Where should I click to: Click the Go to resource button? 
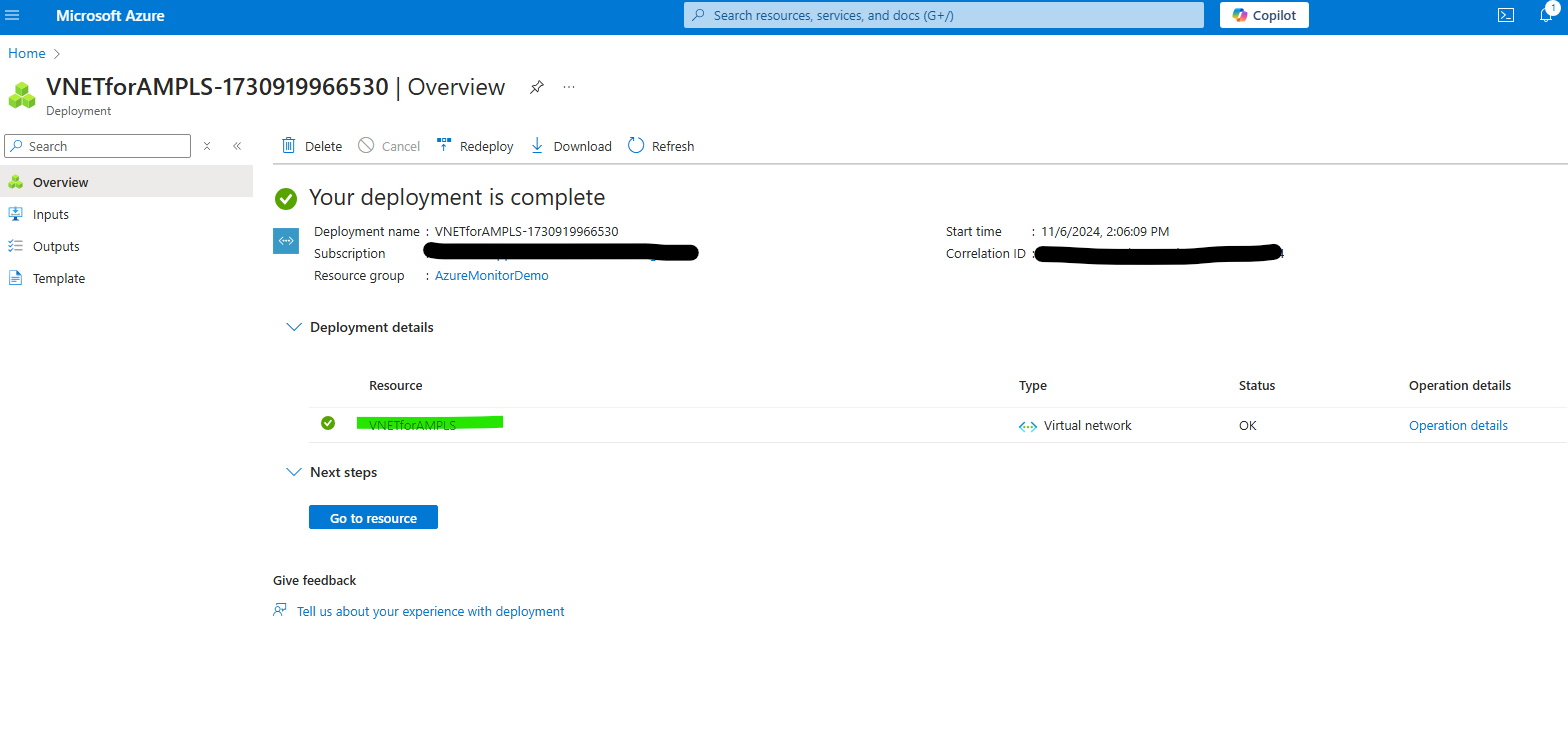[373, 518]
